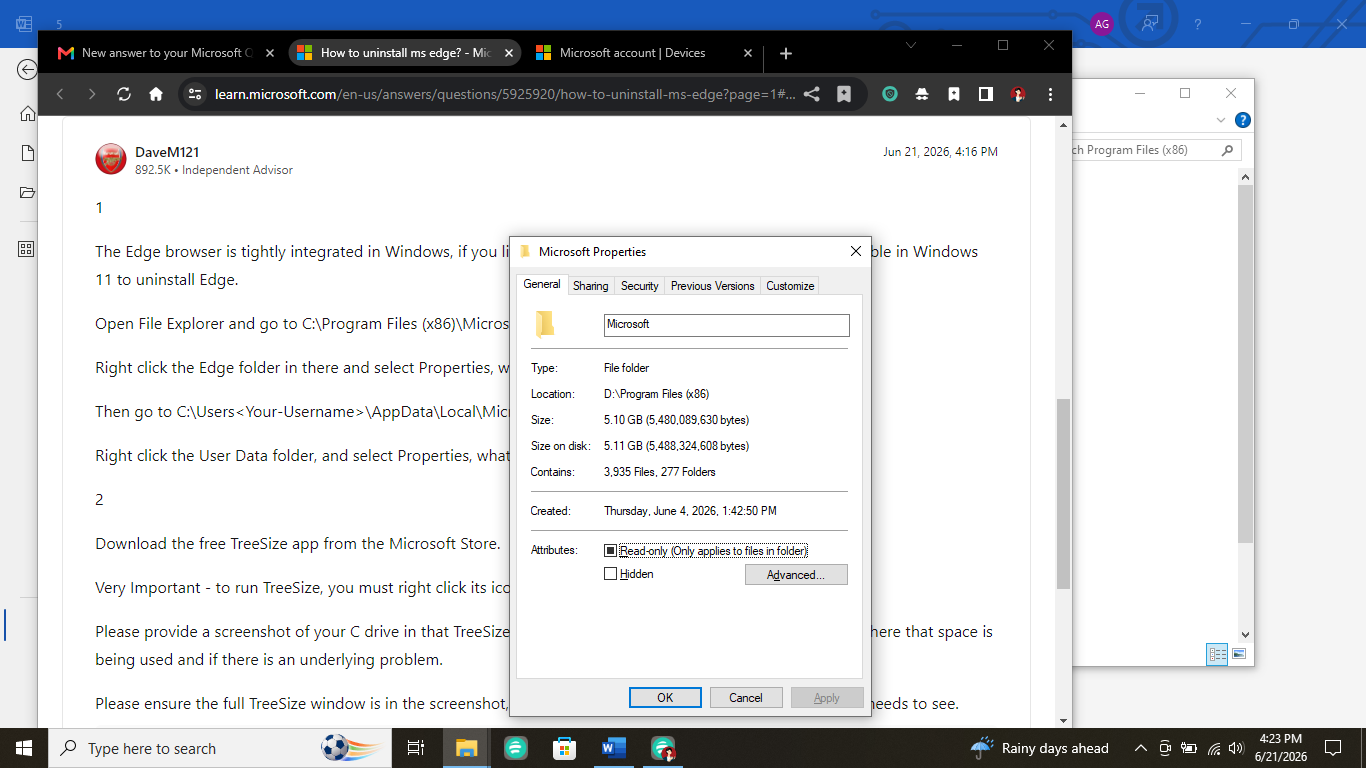Switch File Explorer to large icons view
This screenshot has height=768, width=1366.
click(x=1239, y=654)
